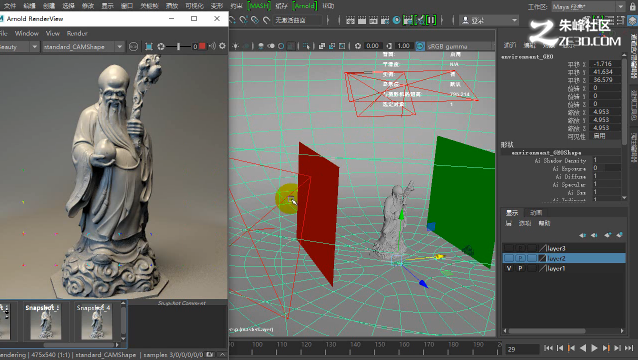
Task: Open the user login dropdown
Action: (x=489, y=20)
